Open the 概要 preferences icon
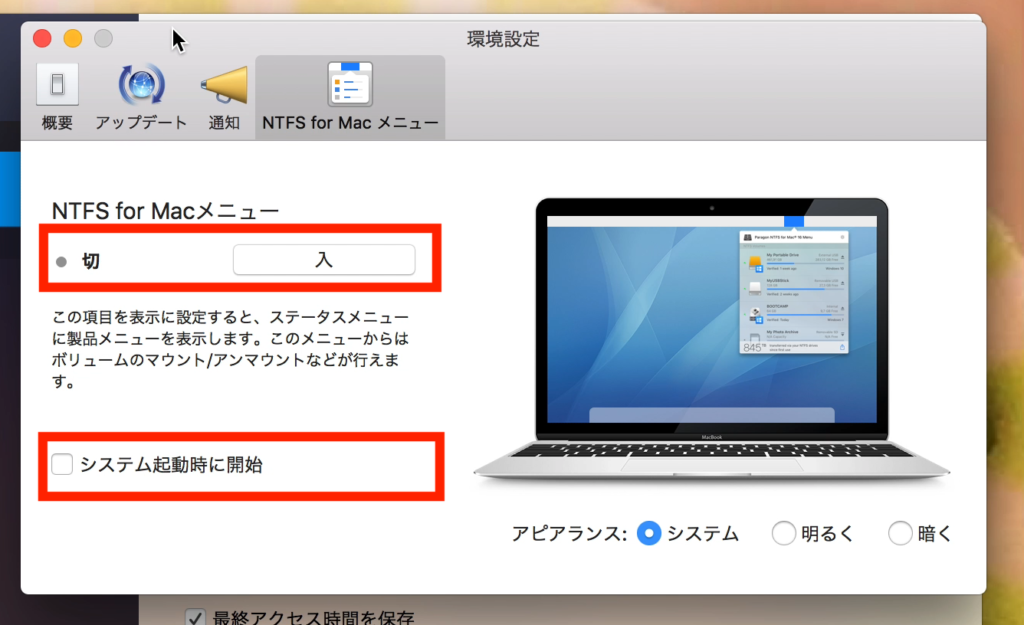This screenshot has height=625, width=1024. [x=57, y=84]
